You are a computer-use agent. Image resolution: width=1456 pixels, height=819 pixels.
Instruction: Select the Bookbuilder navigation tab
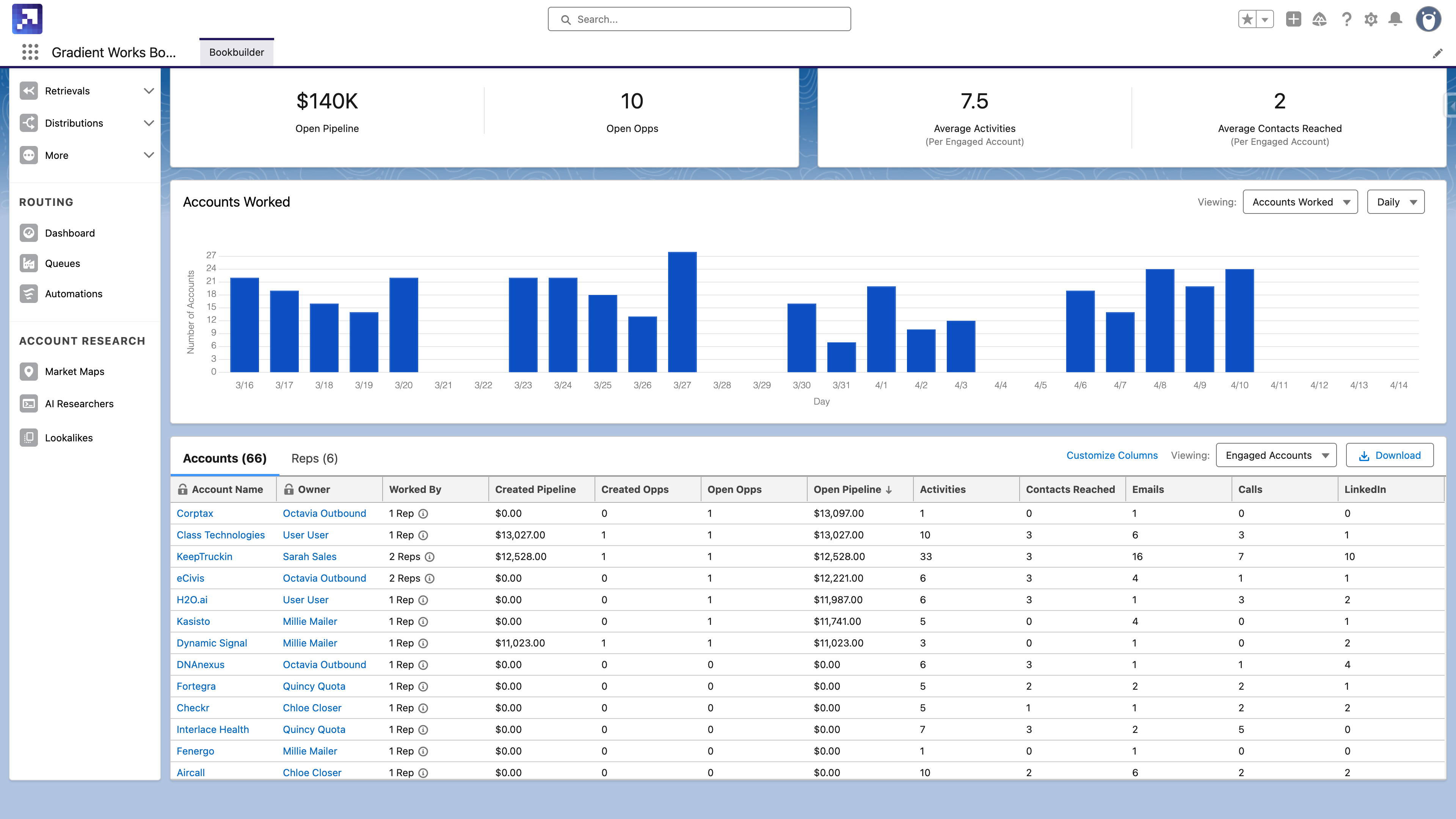click(236, 52)
